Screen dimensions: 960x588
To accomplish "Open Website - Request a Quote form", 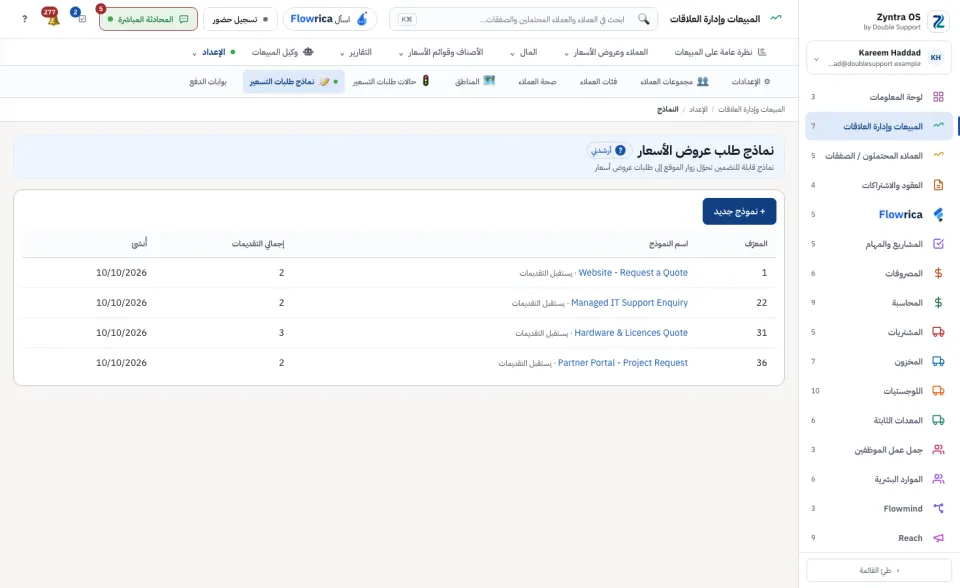I will pyautogui.click(x=633, y=273).
